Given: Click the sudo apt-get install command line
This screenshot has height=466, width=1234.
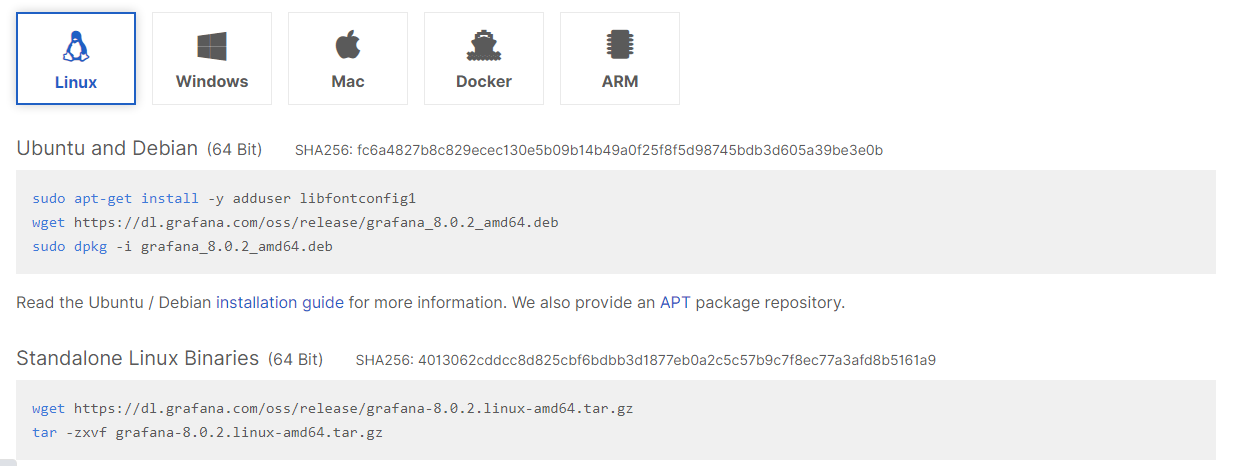Looking at the screenshot, I should coord(223,198).
